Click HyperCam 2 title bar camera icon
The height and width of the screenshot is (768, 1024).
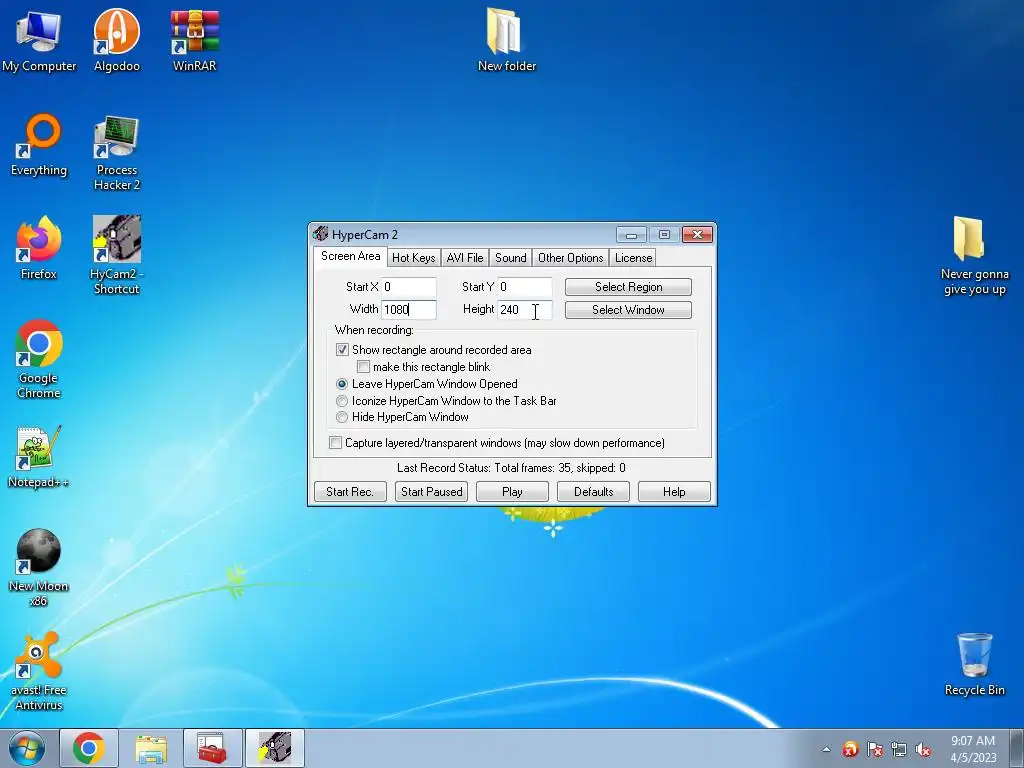[x=320, y=234]
